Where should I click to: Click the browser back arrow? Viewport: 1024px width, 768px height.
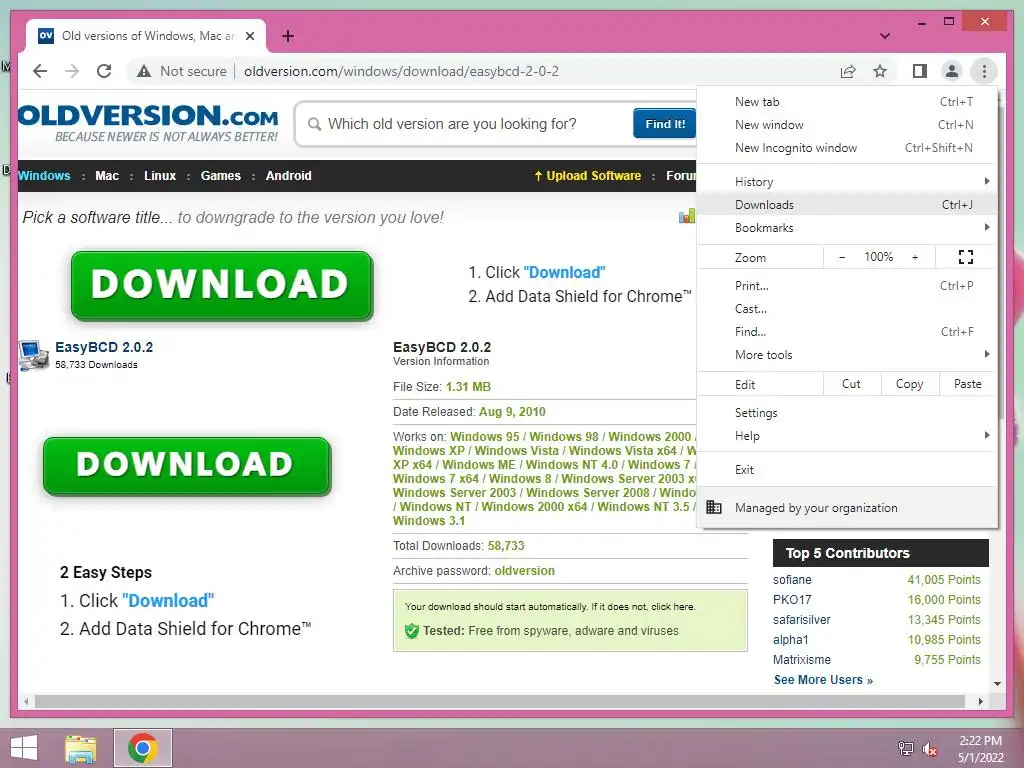coord(40,71)
